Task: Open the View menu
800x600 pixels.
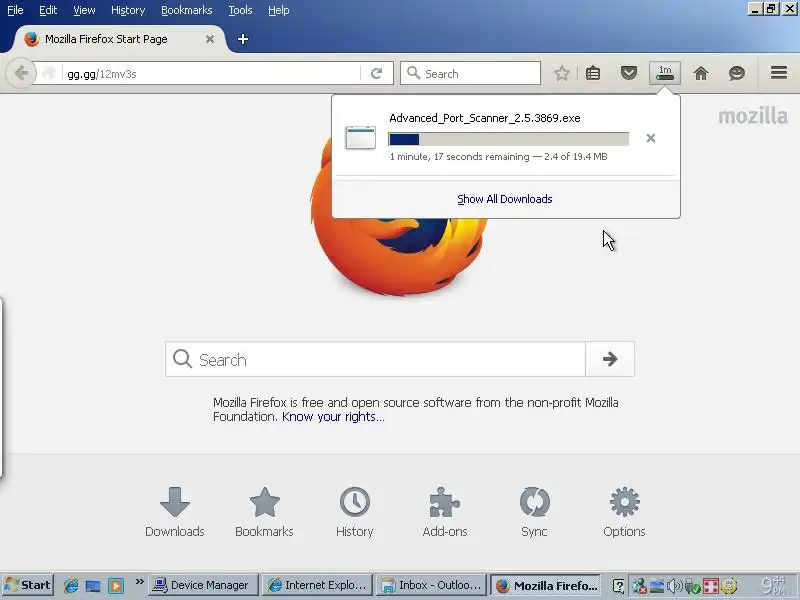Action: (x=84, y=10)
